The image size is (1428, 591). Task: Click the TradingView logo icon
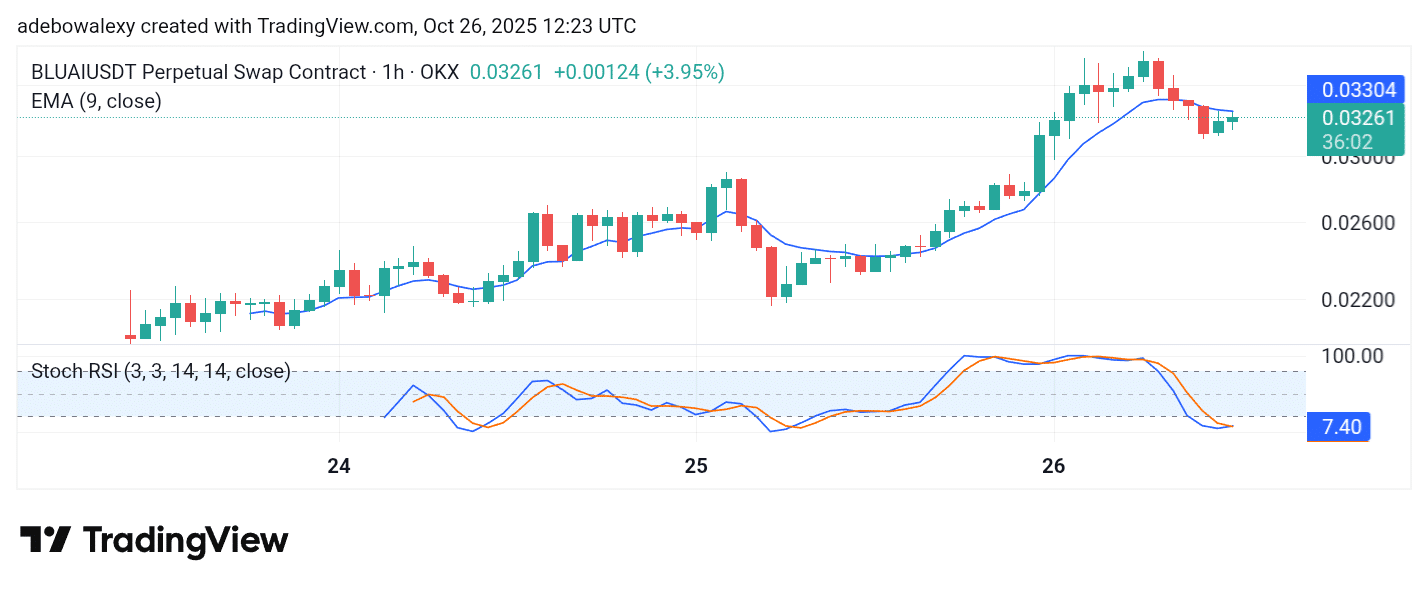(46, 540)
